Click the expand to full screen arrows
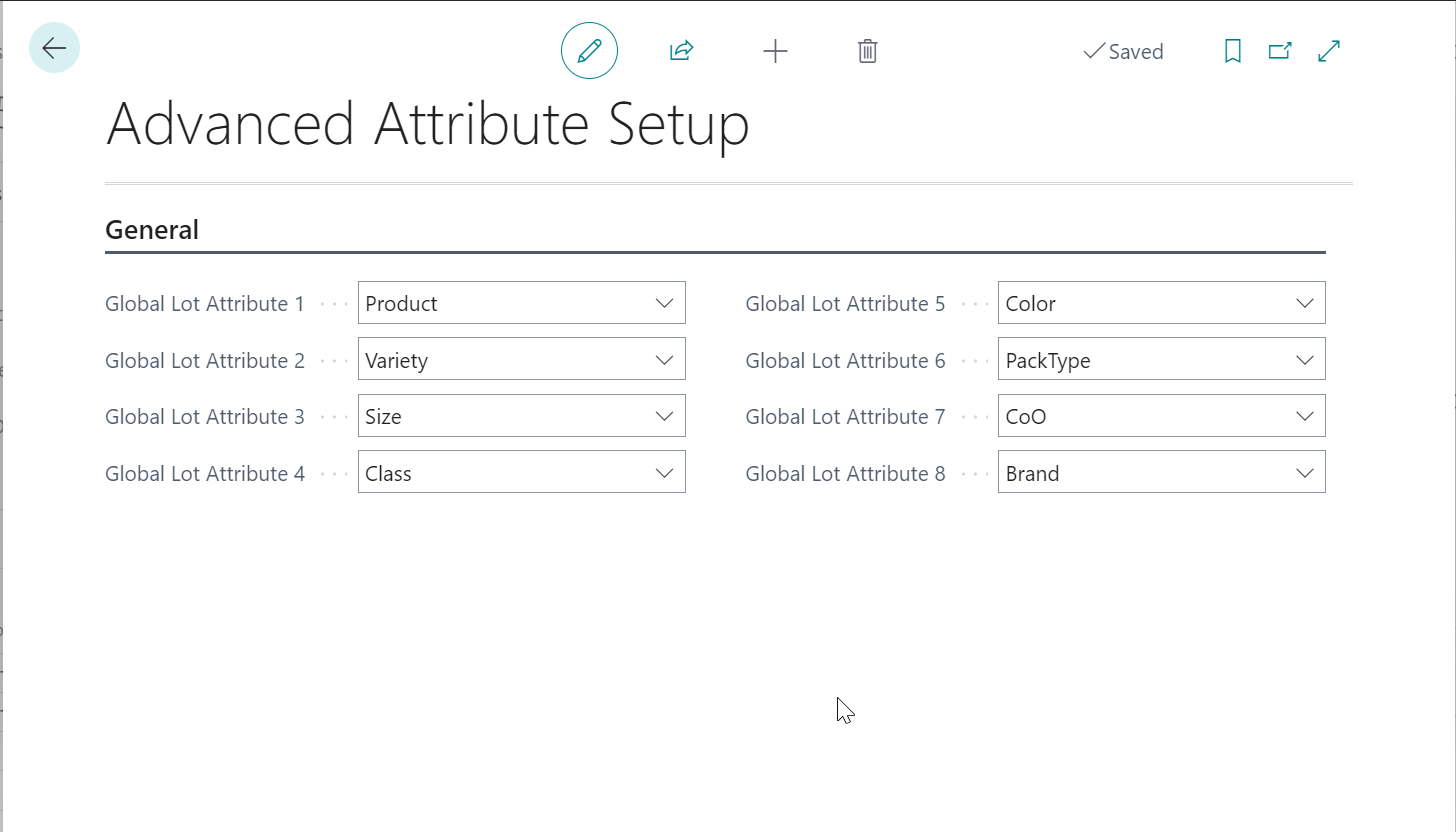The image size is (1456, 832). click(x=1329, y=51)
